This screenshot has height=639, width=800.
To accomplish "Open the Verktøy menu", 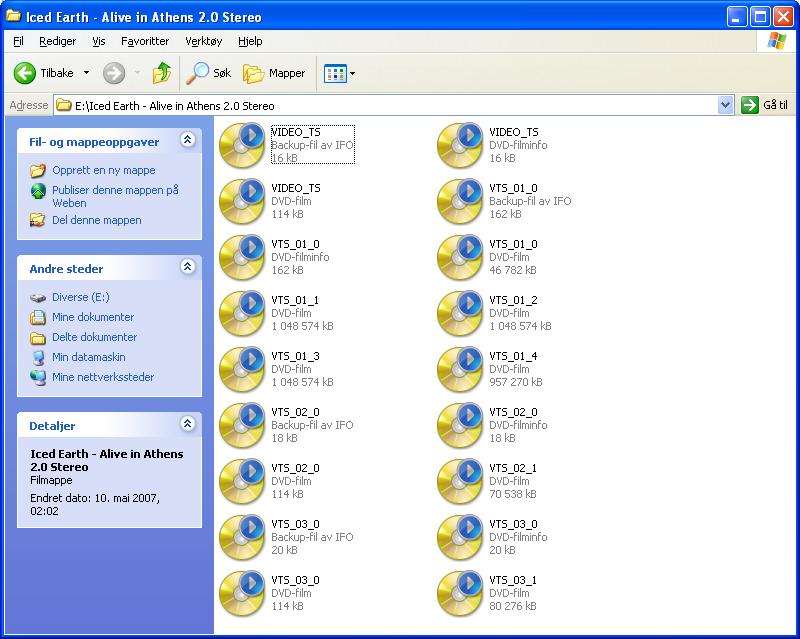I will point(204,41).
